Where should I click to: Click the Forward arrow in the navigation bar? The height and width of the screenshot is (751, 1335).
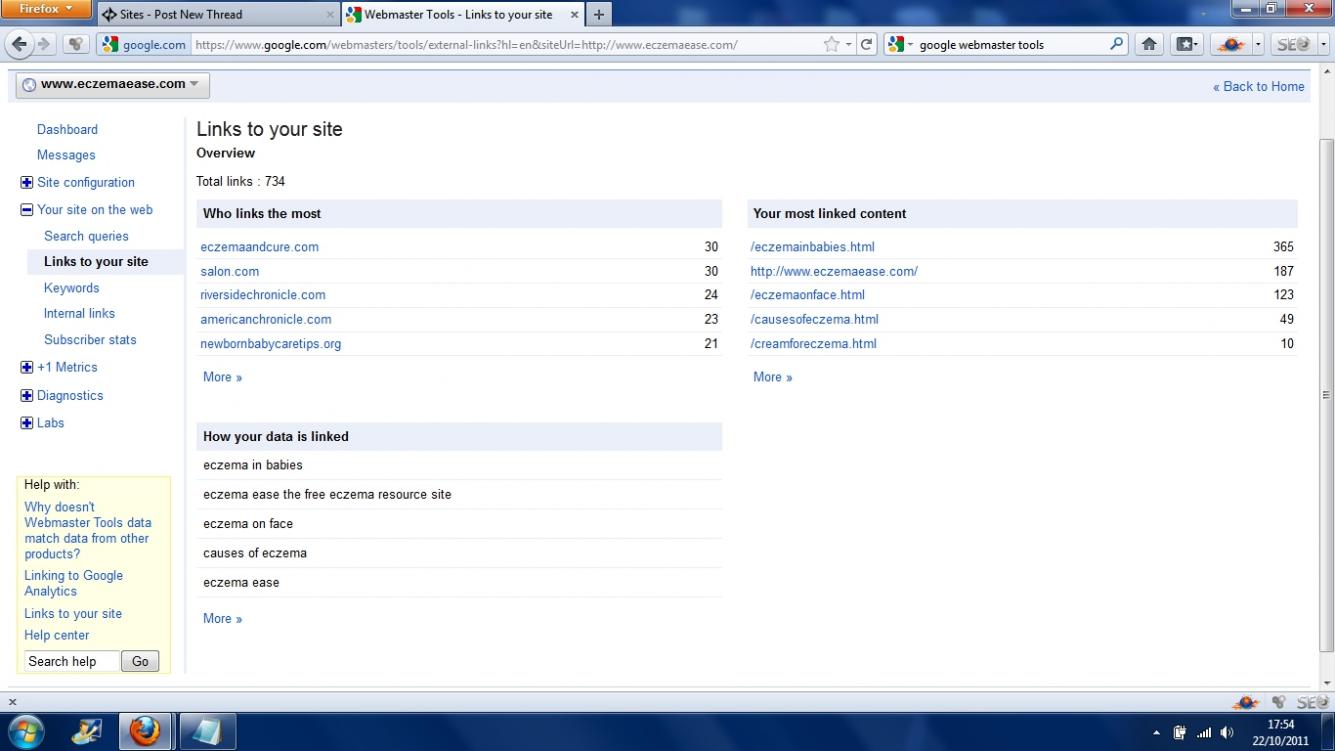pos(43,44)
